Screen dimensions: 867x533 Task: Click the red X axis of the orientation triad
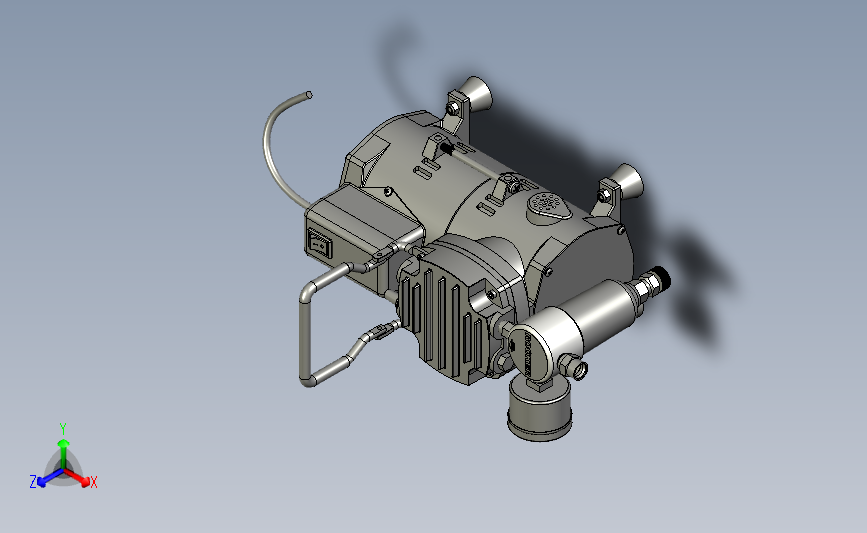coord(77,477)
